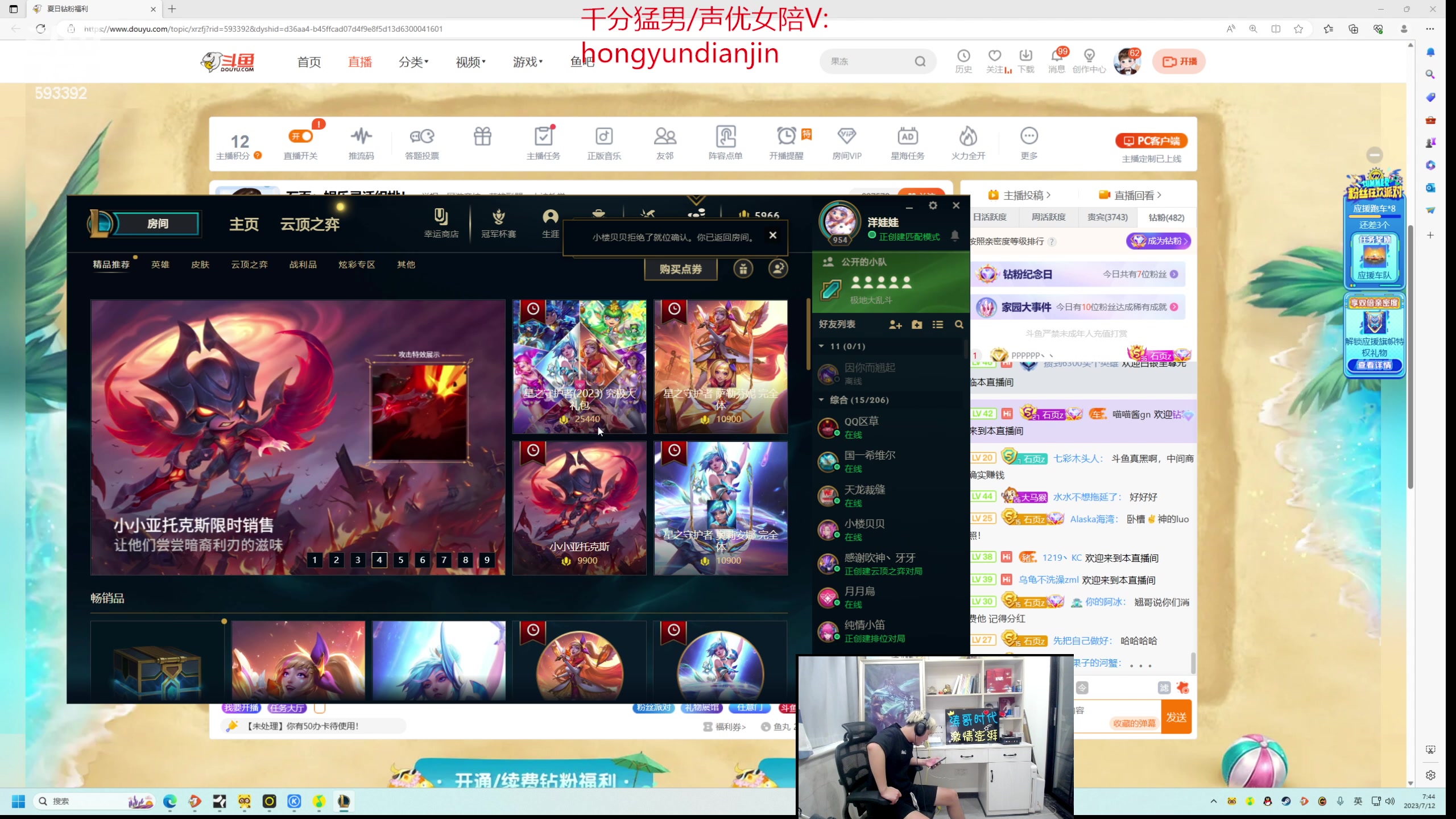
Task: Open the 答题投票 quiz vote icon
Action: coord(422,143)
